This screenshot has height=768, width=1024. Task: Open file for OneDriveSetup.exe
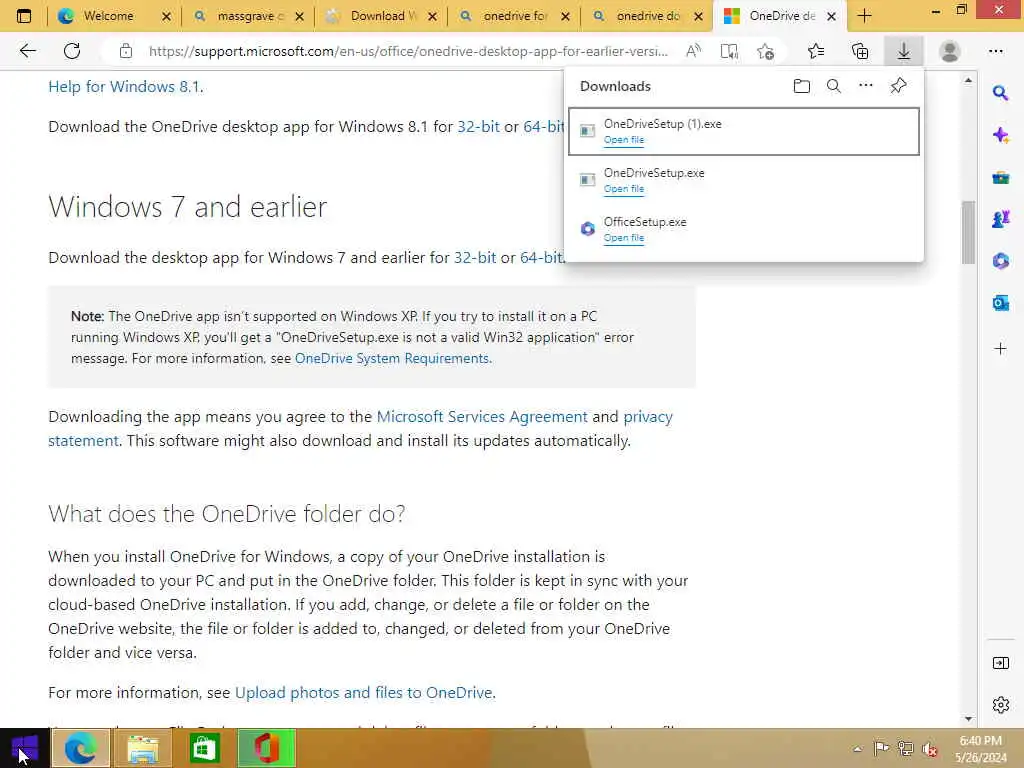pos(624,189)
